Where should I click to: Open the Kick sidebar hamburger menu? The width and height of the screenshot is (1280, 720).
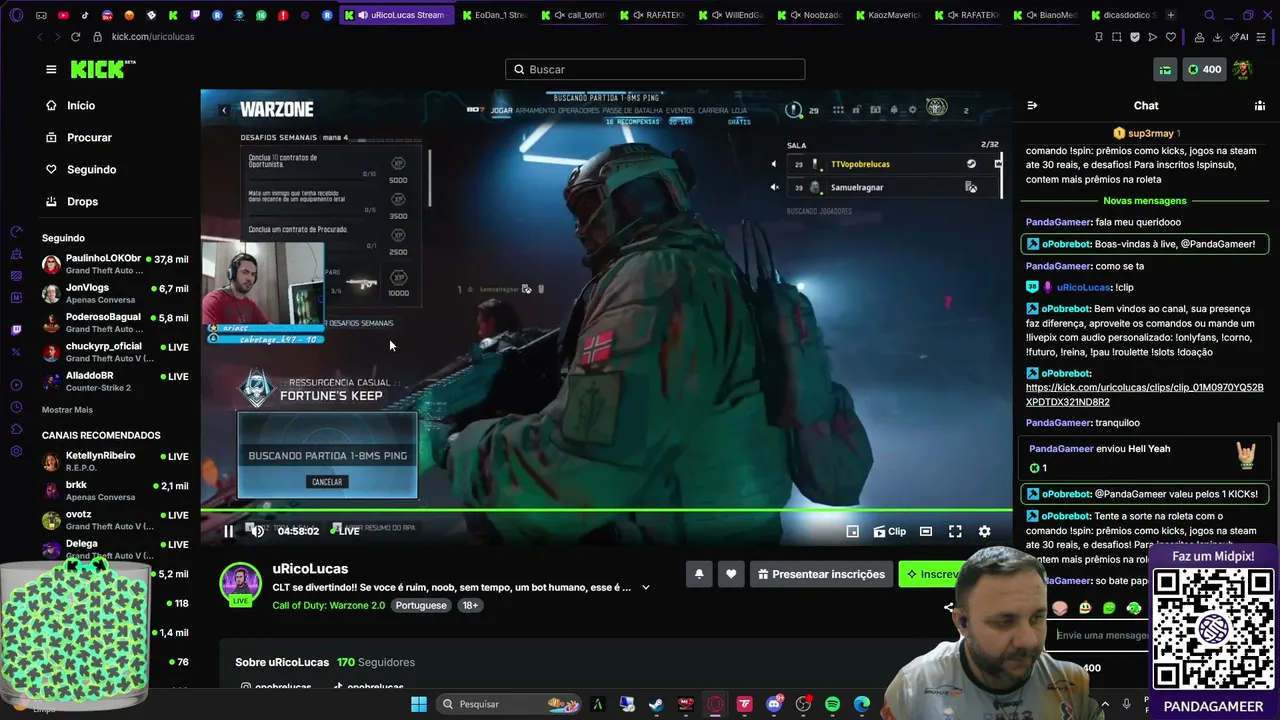pyautogui.click(x=51, y=69)
